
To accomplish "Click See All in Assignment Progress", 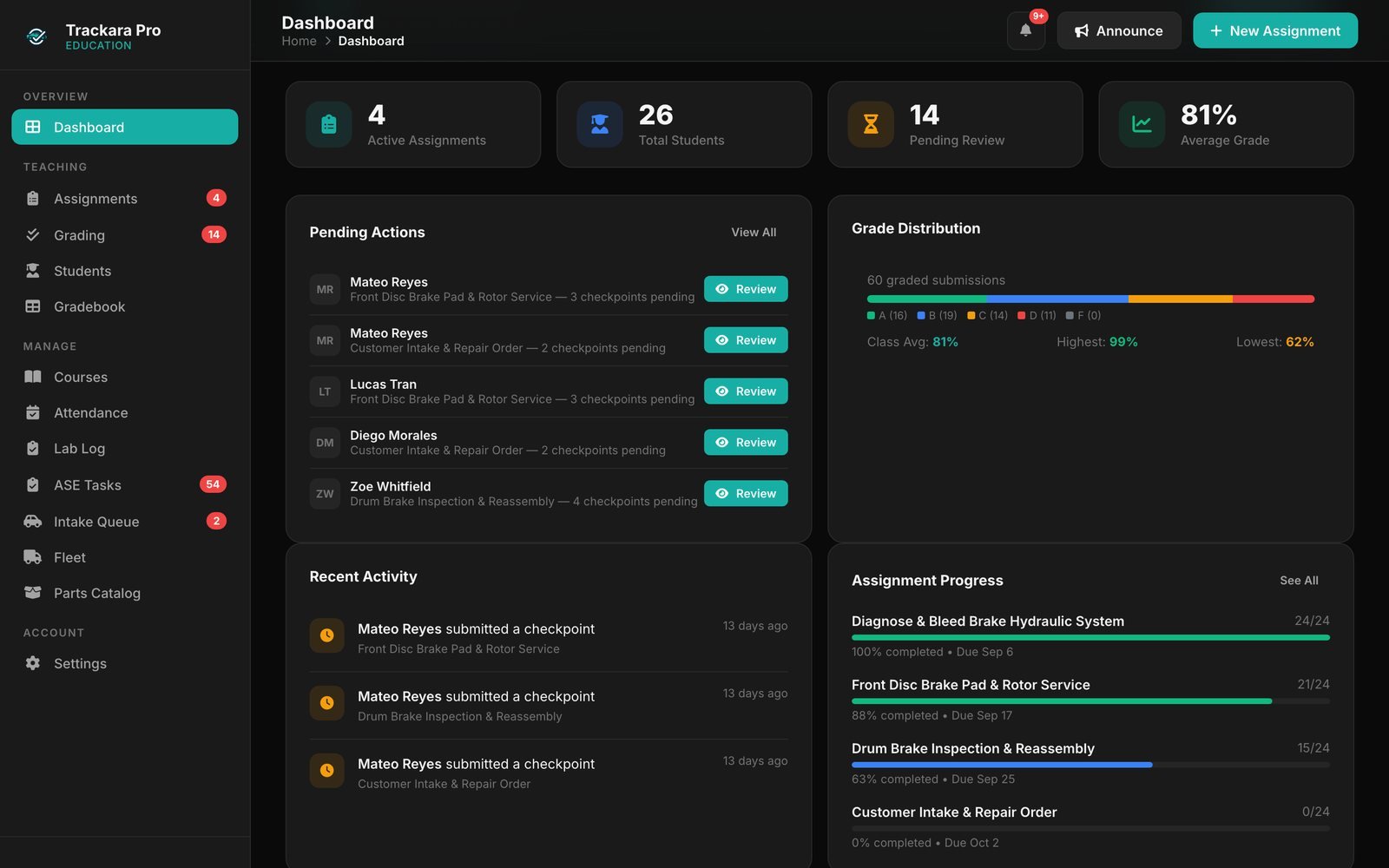I will tap(1299, 581).
